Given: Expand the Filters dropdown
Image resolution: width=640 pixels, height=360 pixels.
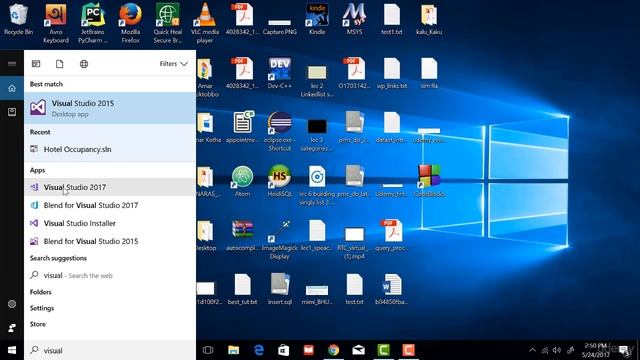Looking at the screenshot, I should tap(173, 64).
